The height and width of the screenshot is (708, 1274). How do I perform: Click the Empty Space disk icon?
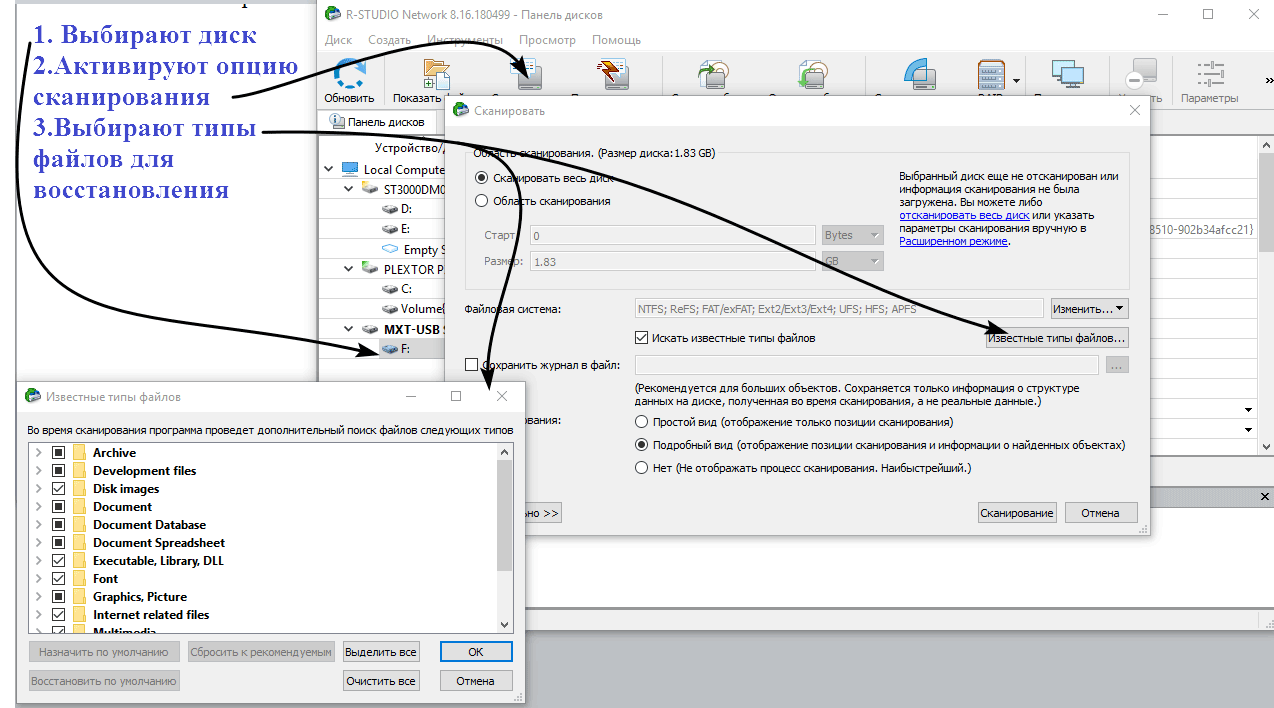(390, 249)
